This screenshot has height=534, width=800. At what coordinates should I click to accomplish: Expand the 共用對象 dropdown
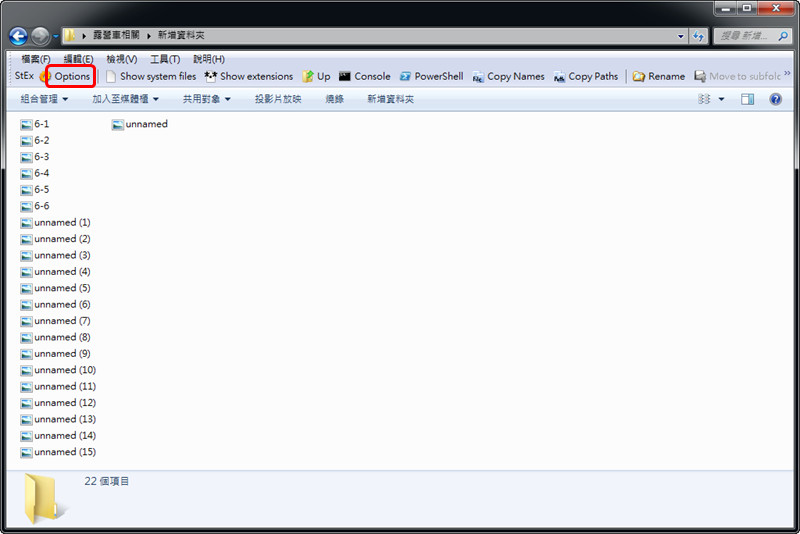click(x=207, y=99)
